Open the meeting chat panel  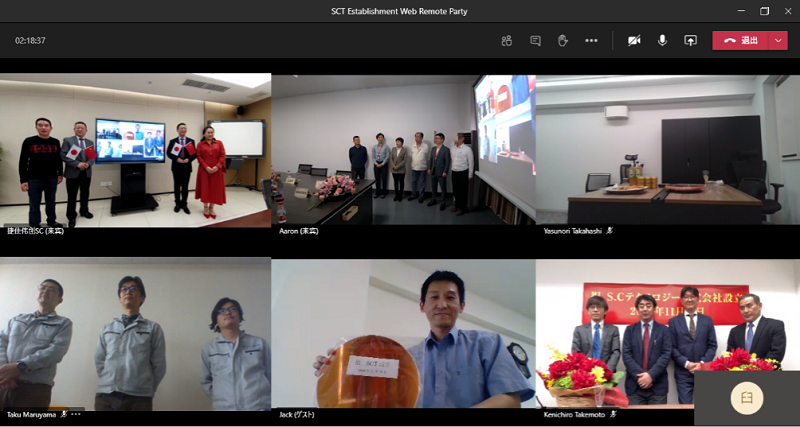click(x=535, y=41)
